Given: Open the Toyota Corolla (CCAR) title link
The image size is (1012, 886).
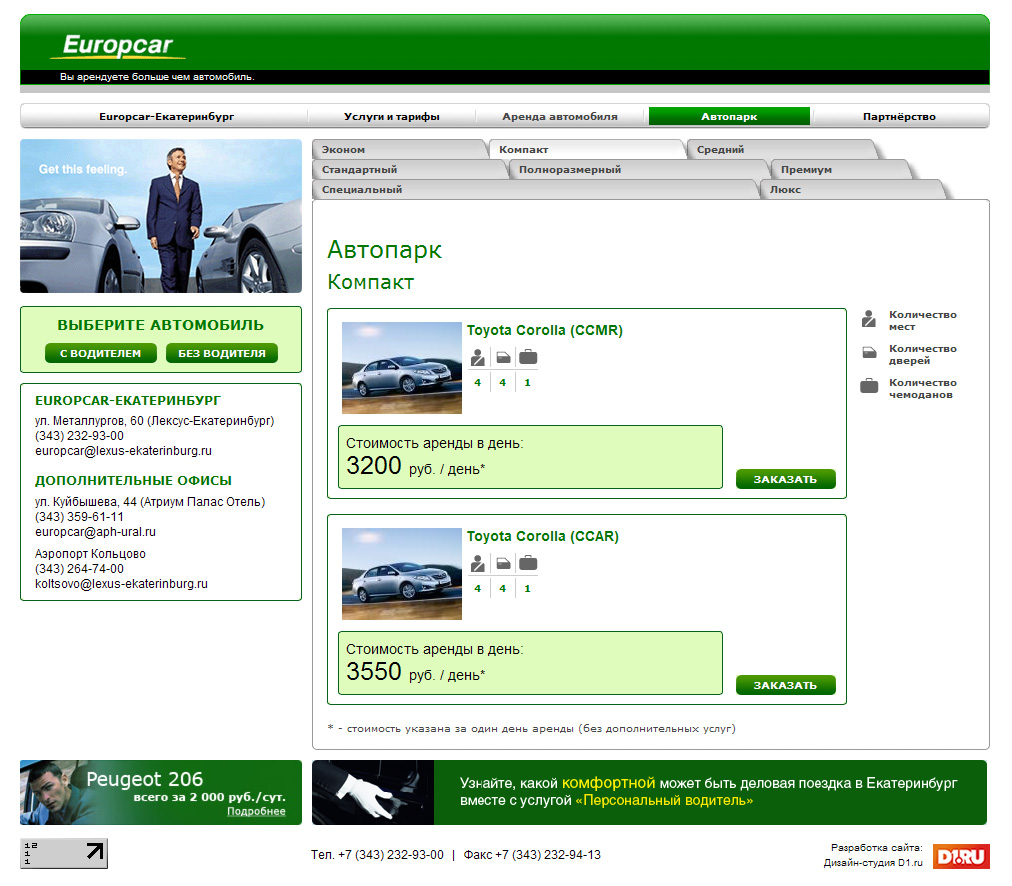Looking at the screenshot, I should [543, 536].
